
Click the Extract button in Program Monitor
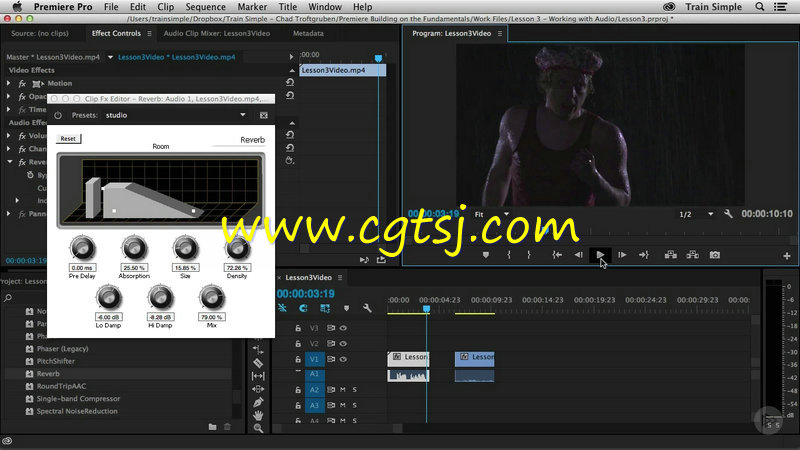[x=692, y=255]
